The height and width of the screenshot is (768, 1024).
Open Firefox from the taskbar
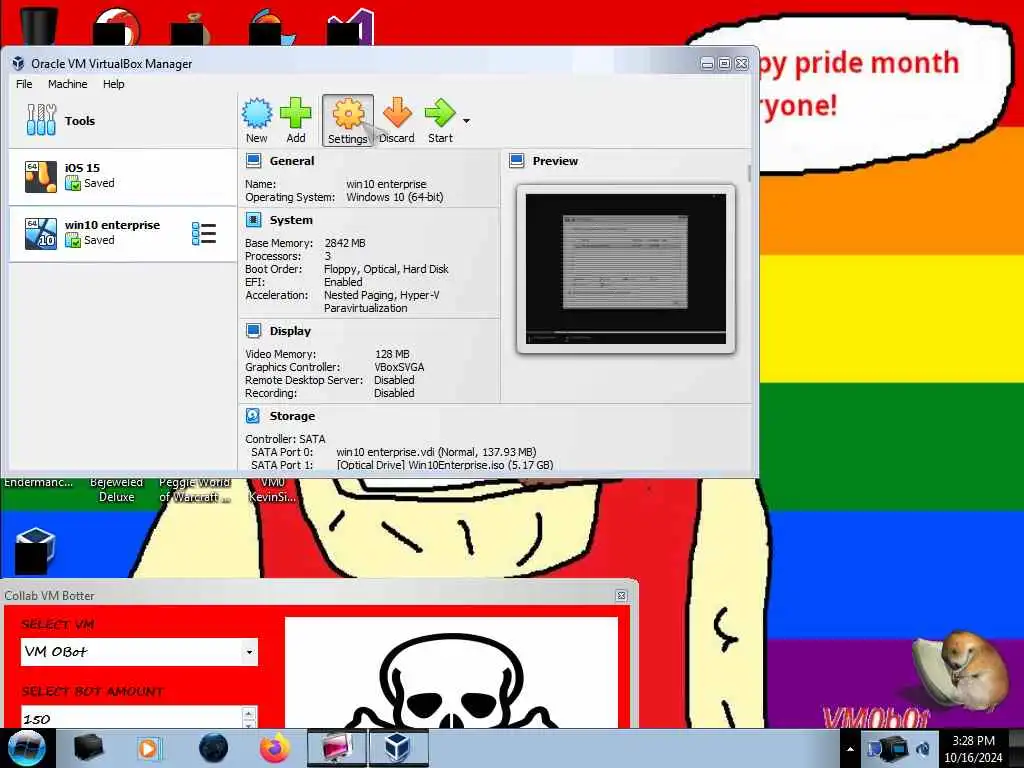pos(275,748)
